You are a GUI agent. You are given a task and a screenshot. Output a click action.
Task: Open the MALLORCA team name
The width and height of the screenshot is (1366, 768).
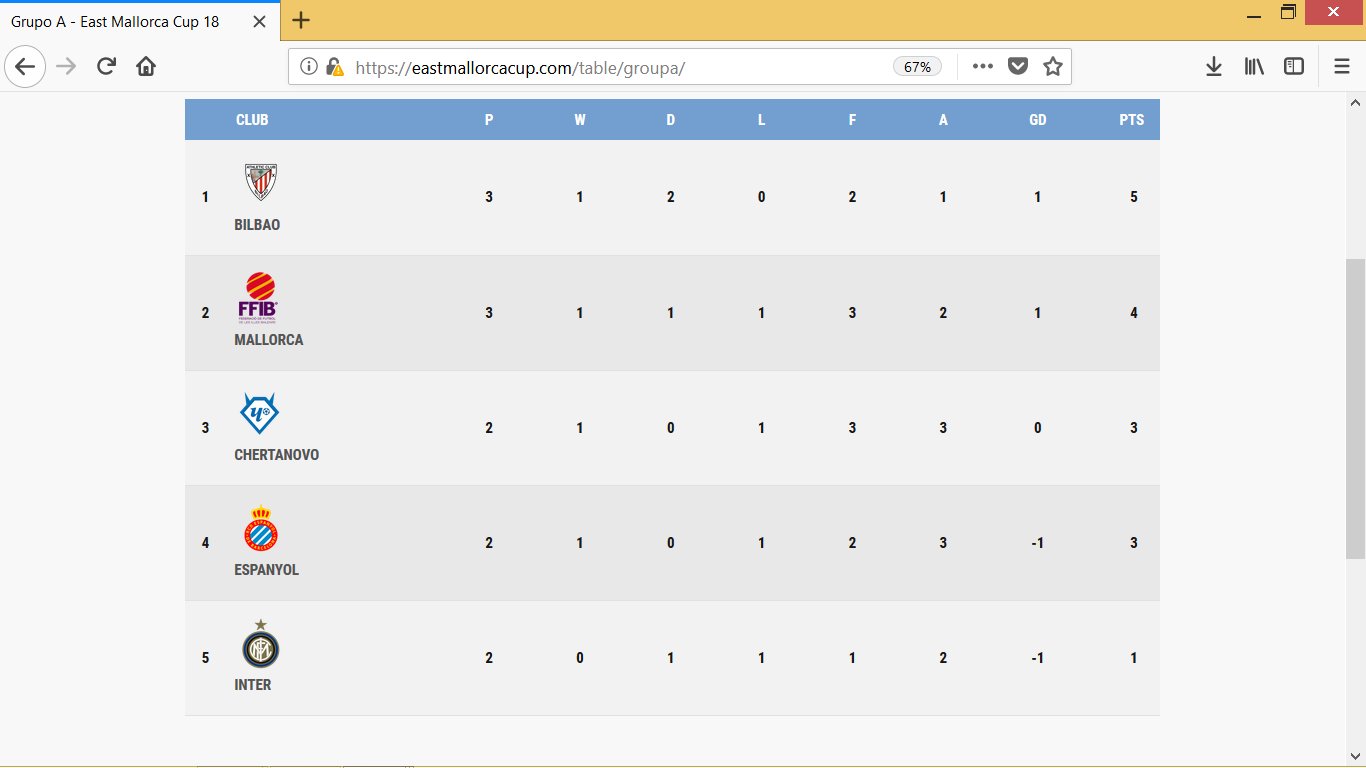269,340
